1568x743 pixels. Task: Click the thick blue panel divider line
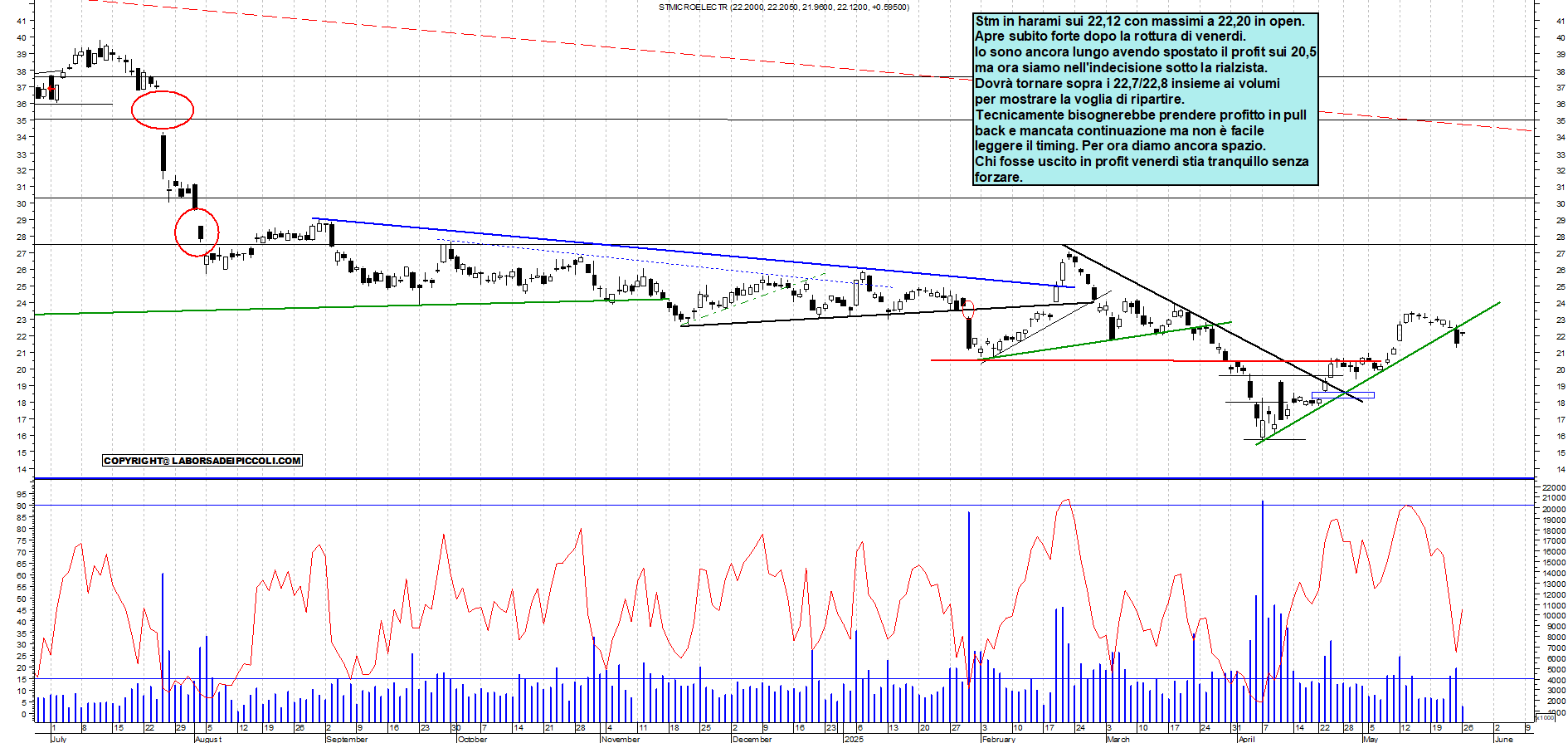[747, 478]
